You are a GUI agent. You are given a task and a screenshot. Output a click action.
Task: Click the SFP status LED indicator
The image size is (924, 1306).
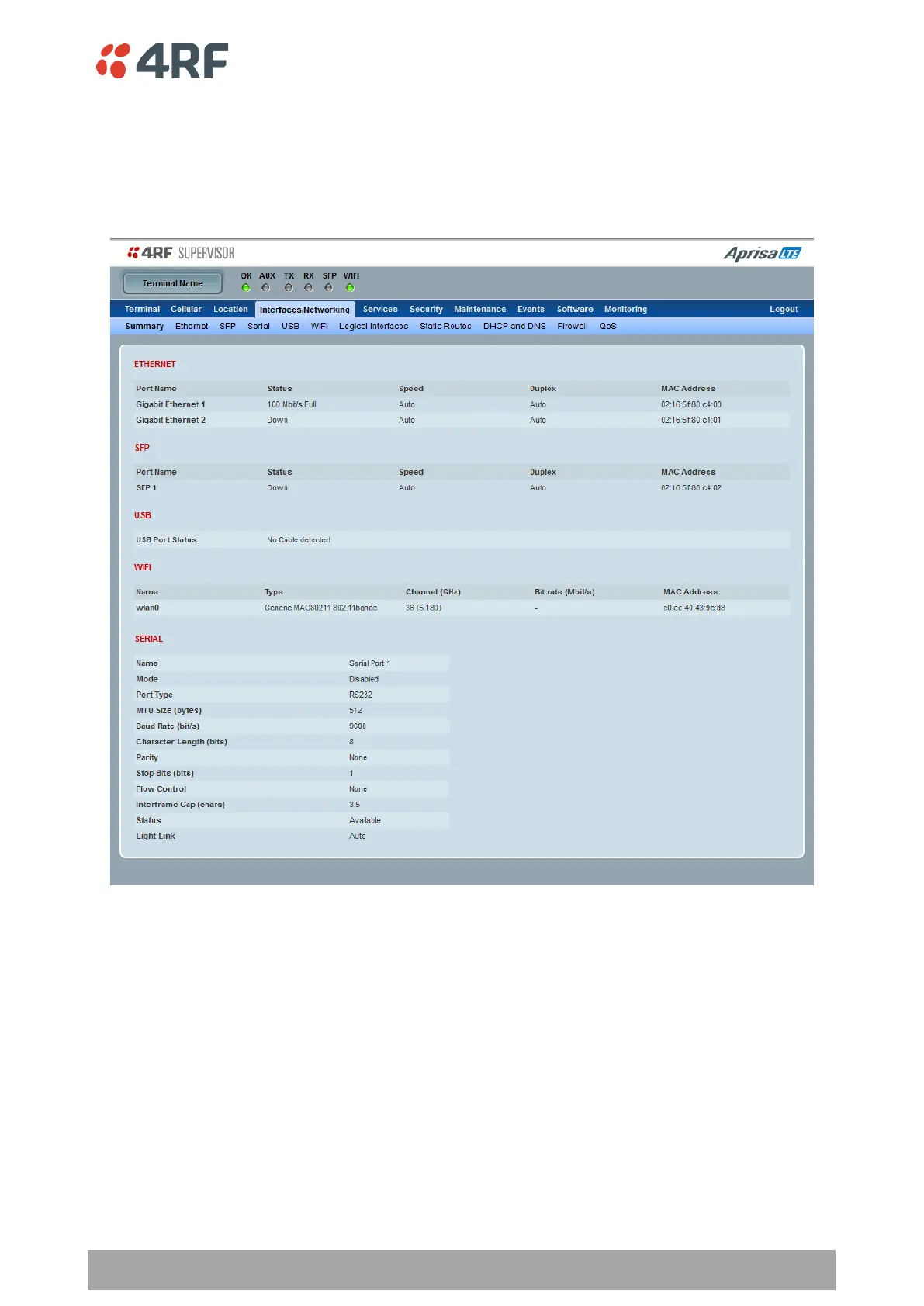pyautogui.click(x=329, y=288)
